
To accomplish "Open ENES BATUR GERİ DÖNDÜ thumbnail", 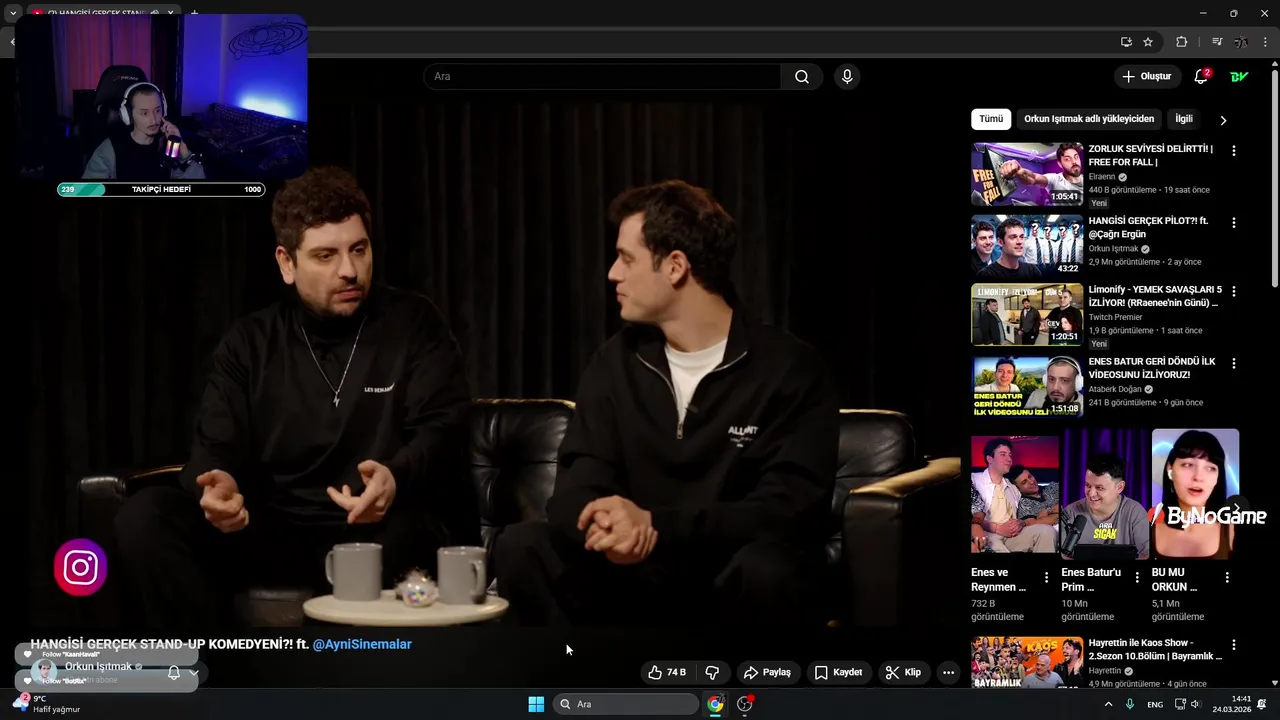I will point(1027,386).
